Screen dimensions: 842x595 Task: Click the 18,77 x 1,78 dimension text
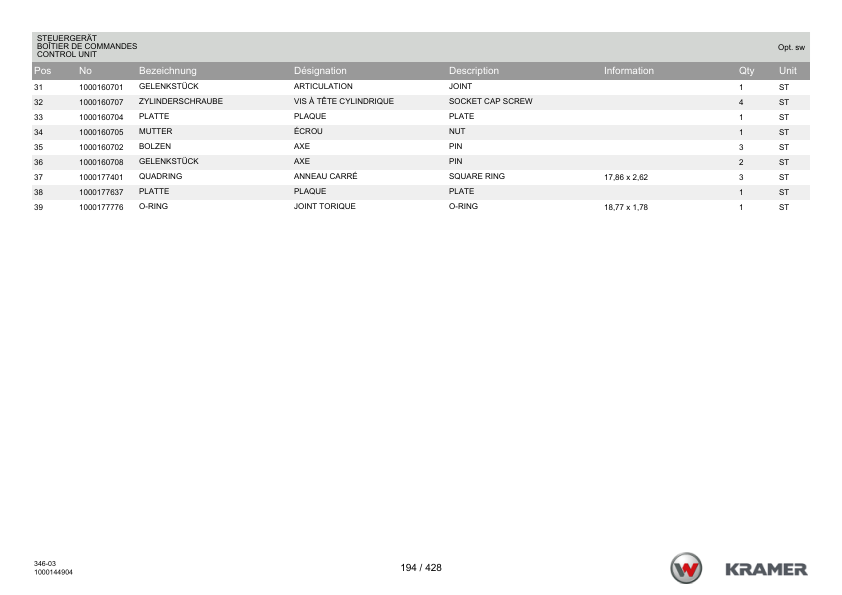tap(626, 207)
